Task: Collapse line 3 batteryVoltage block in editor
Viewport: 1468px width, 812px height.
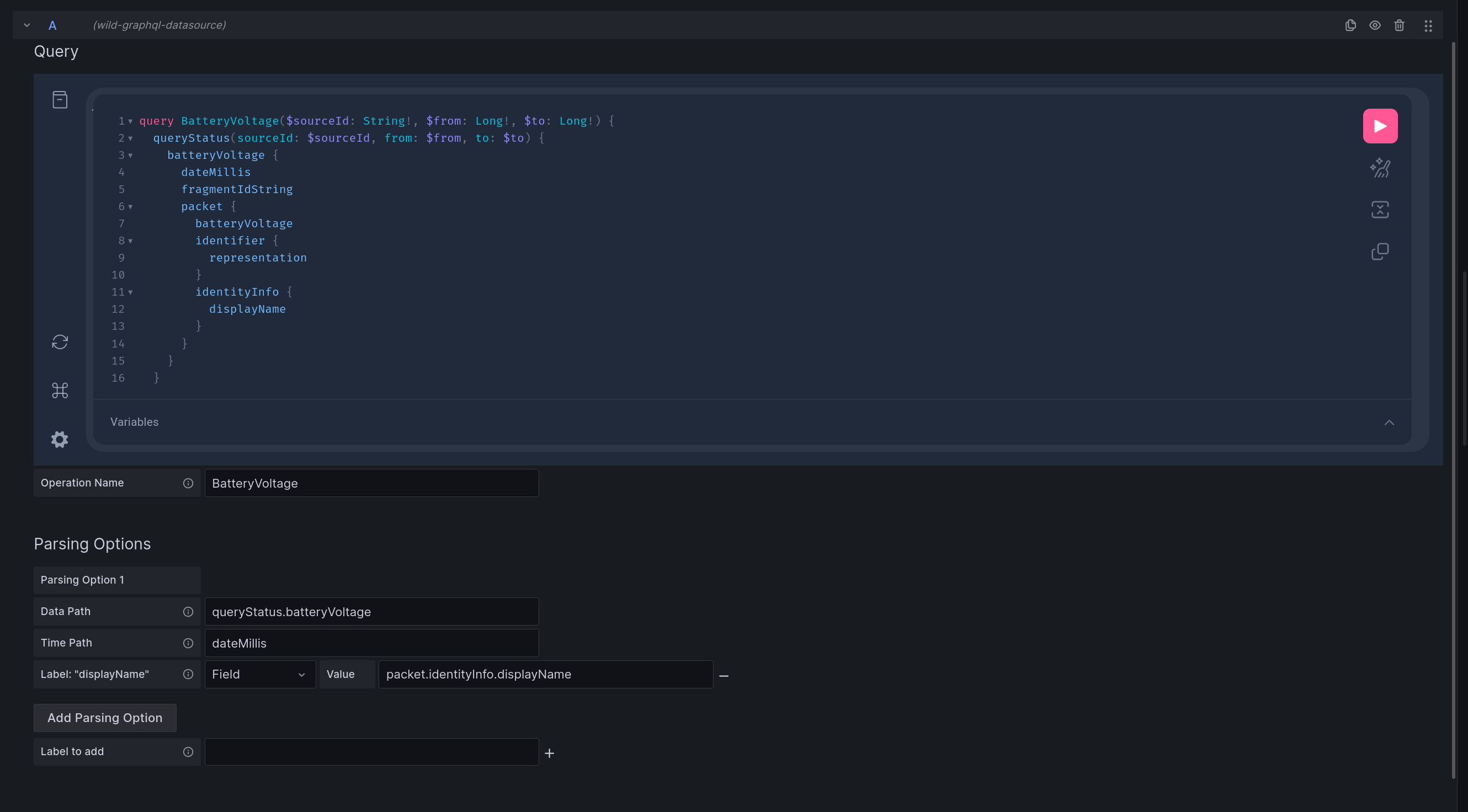Action: click(130, 155)
